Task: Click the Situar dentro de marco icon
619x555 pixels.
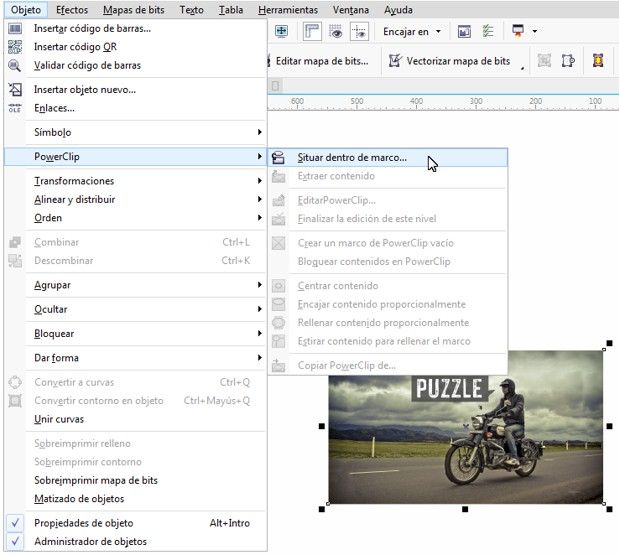Action: (x=278, y=158)
